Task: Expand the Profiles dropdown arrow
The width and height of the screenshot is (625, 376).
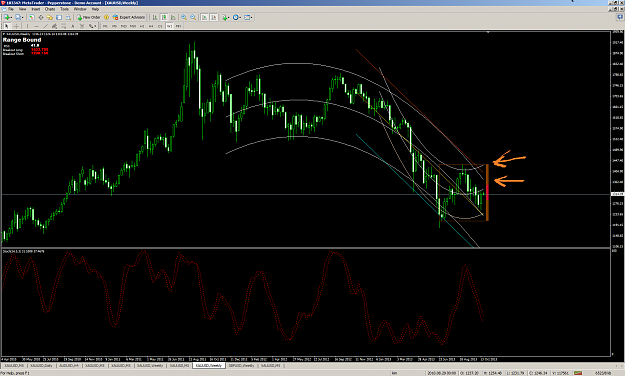Action: coord(23,18)
